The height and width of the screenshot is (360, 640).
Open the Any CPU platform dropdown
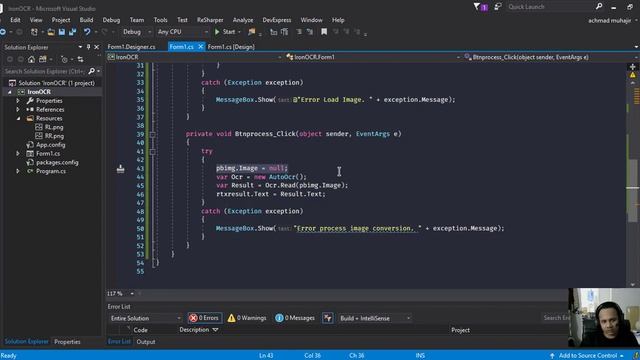pyautogui.click(x=182, y=32)
